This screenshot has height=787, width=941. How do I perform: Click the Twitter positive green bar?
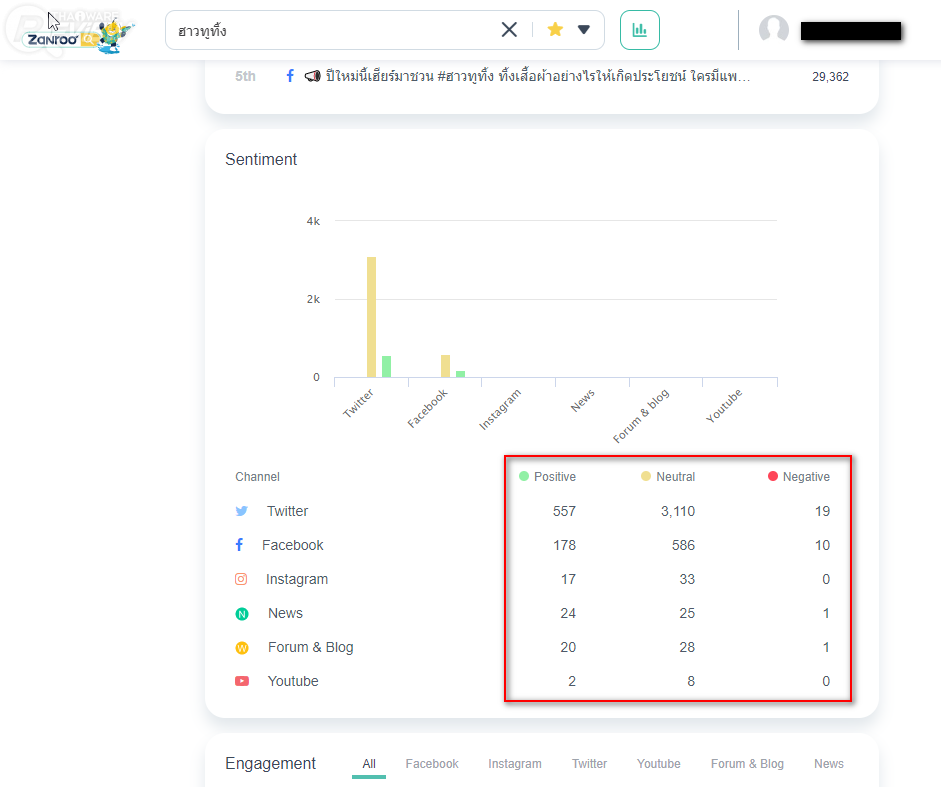click(386, 367)
